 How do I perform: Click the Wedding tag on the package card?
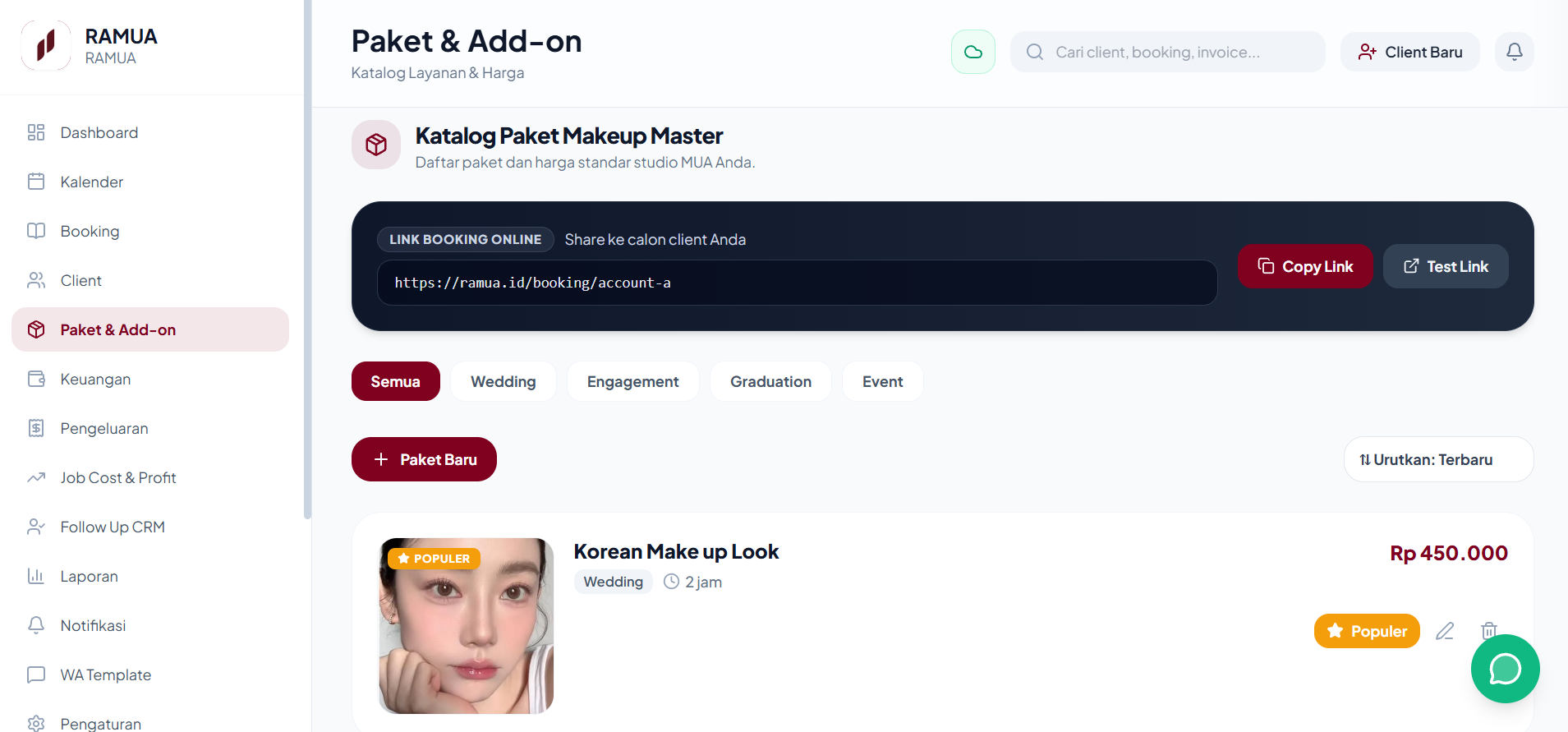[614, 582]
